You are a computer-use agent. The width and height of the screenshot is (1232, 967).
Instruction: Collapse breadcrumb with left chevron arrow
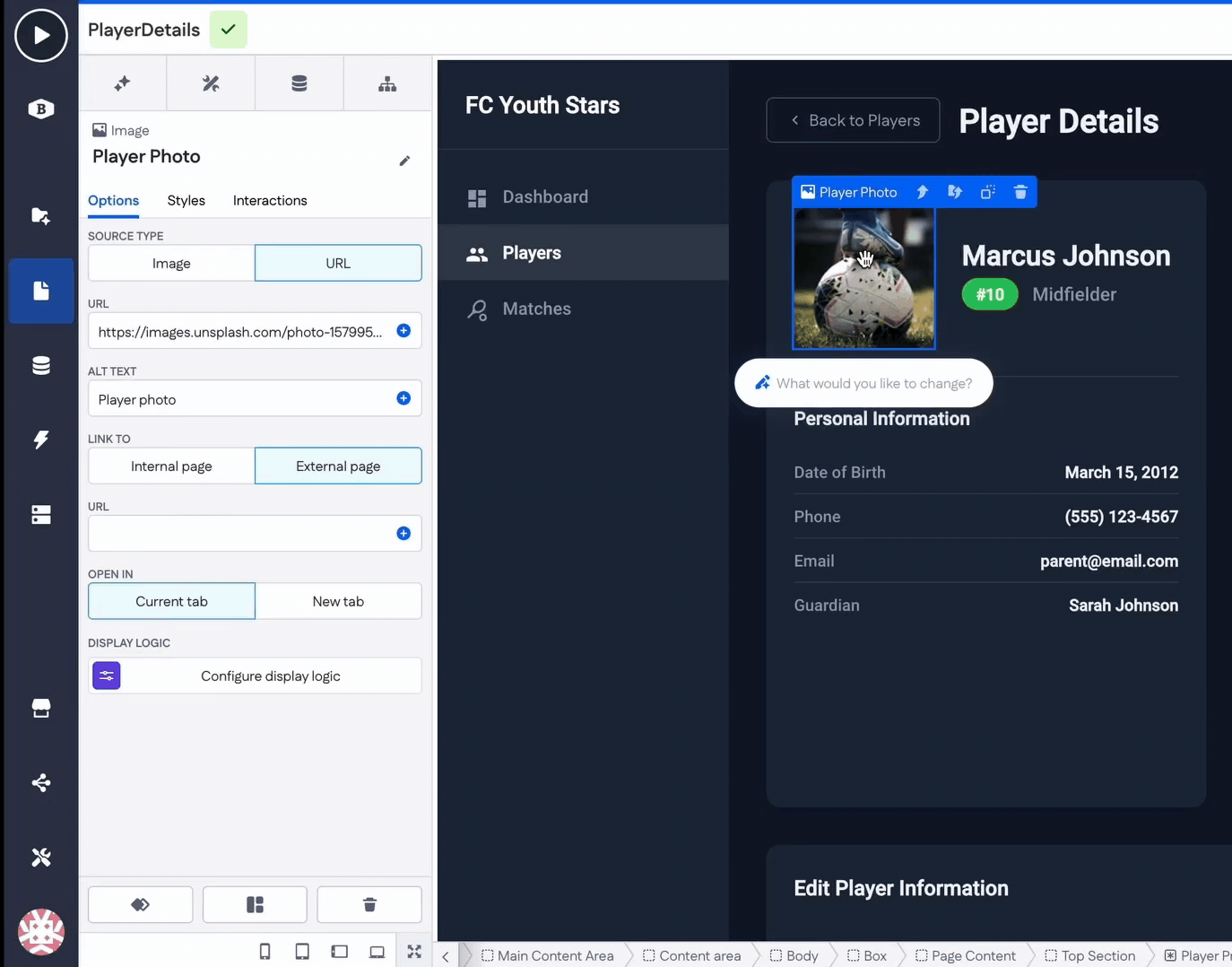pos(446,956)
